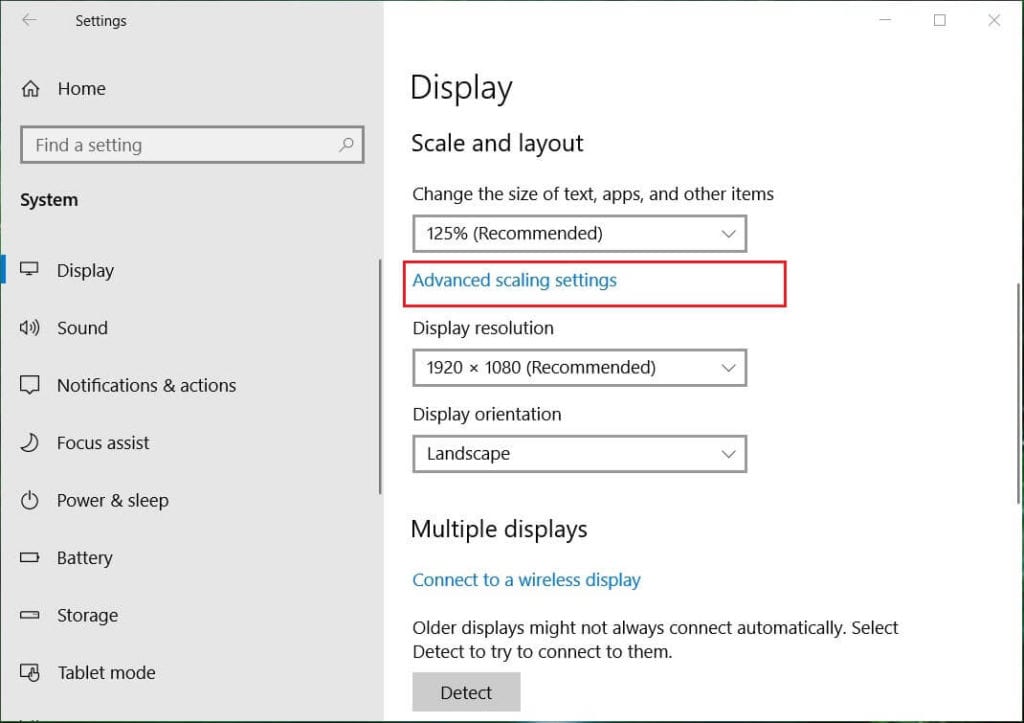1024x723 pixels.
Task: Click the Battery icon in sidebar
Action: (30, 557)
